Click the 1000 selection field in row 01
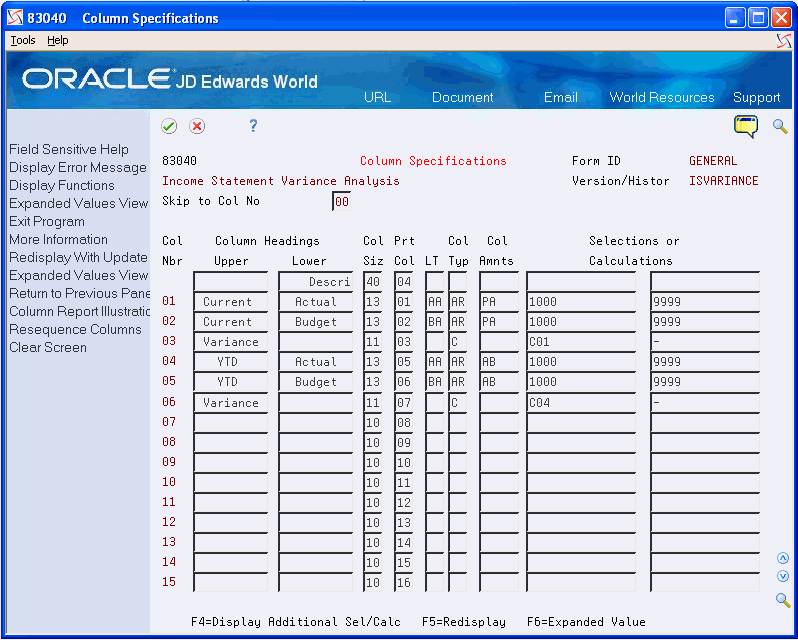 tap(581, 301)
